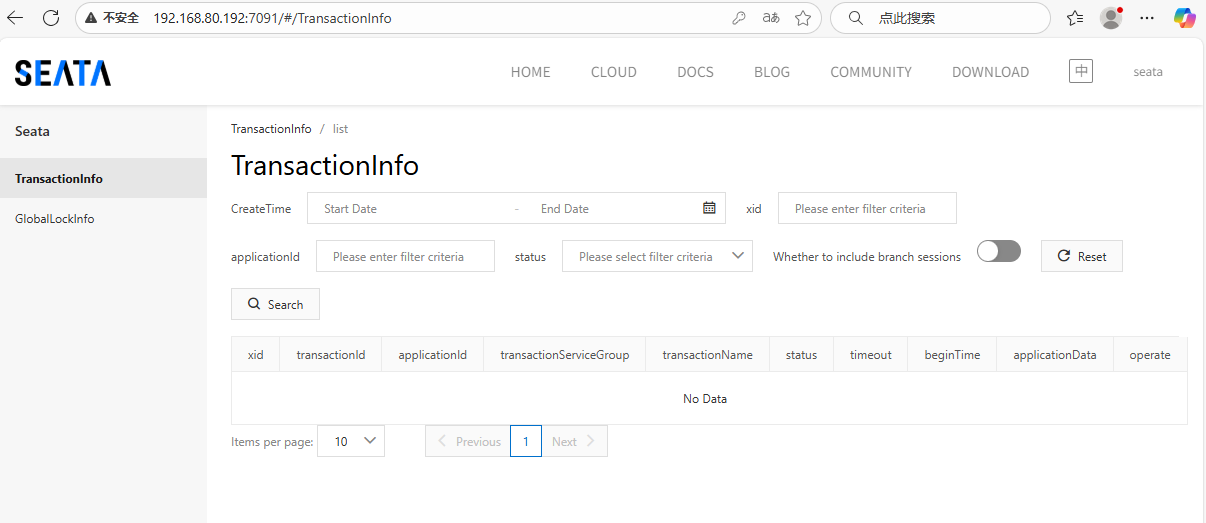Click the No Data table message

tap(705, 398)
